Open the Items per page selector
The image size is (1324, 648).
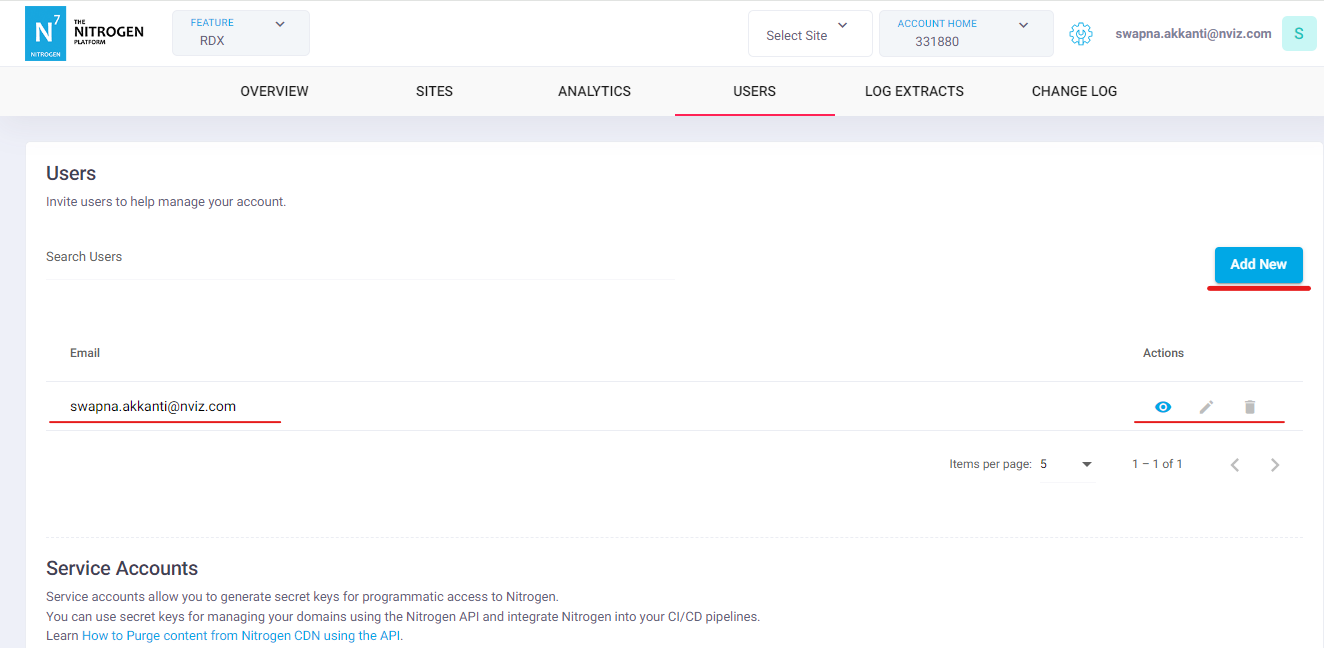tap(1067, 464)
